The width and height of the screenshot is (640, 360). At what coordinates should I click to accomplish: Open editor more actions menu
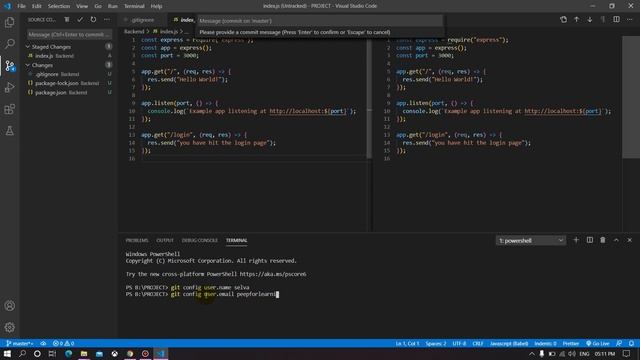point(630,20)
